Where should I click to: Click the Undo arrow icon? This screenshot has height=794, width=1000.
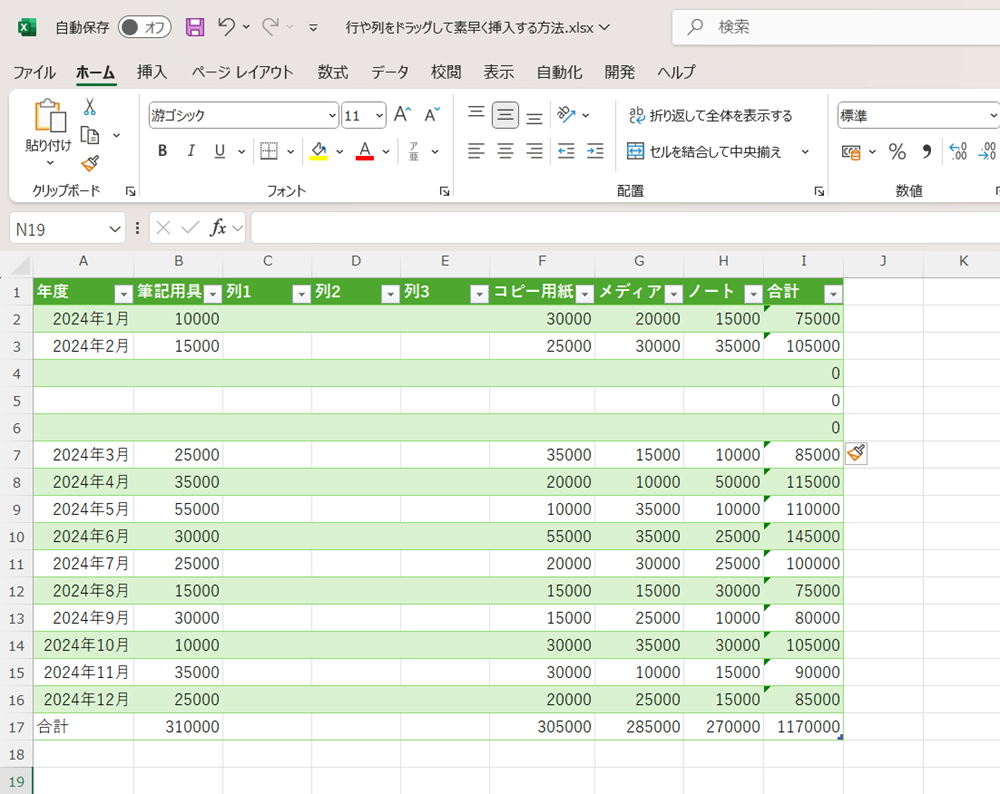pyautogui.click(x=226, y=27)
